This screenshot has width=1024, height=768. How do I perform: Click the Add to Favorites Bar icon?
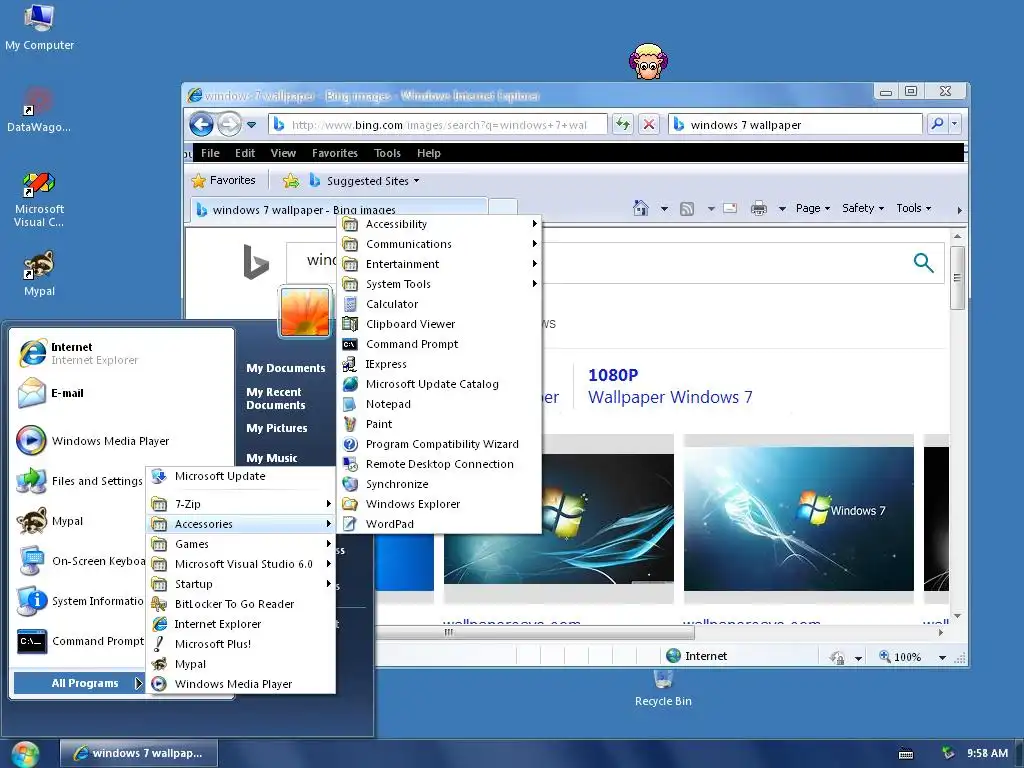[291, 181]
